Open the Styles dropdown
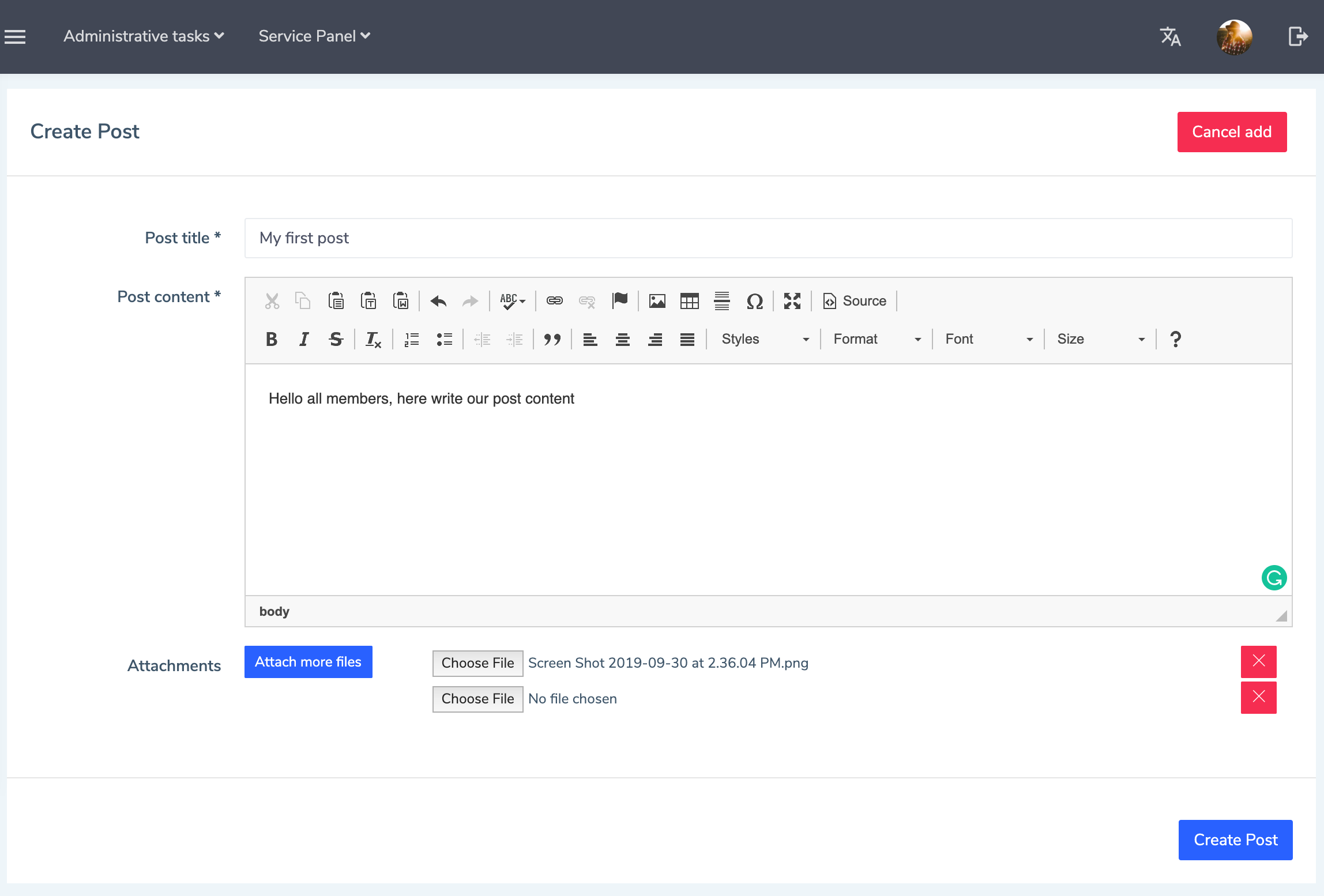This screenshot has width=1324, height=896. [765, 339]
